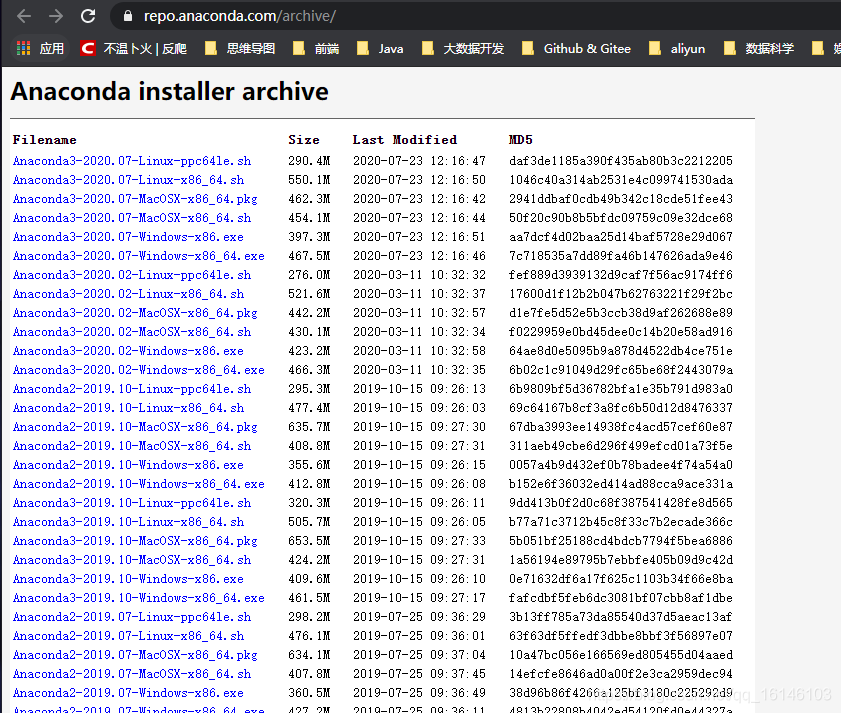
Task: Download Anaconda2-2019.10-Linux-x86_64.sh
Action: click(129, 408)
